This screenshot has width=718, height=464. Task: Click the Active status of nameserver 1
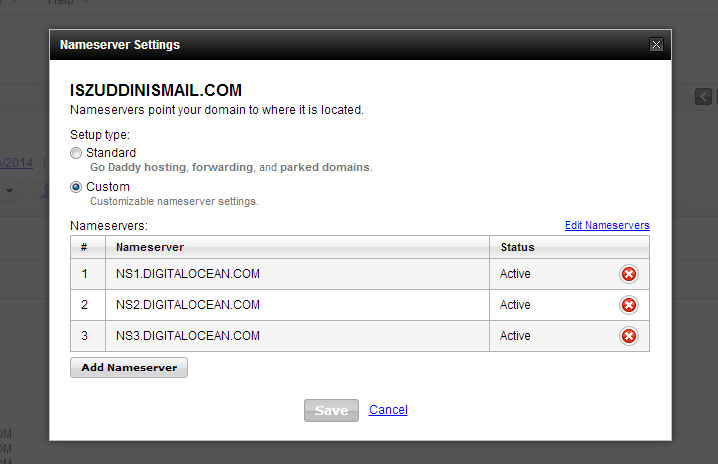(515, 274)
